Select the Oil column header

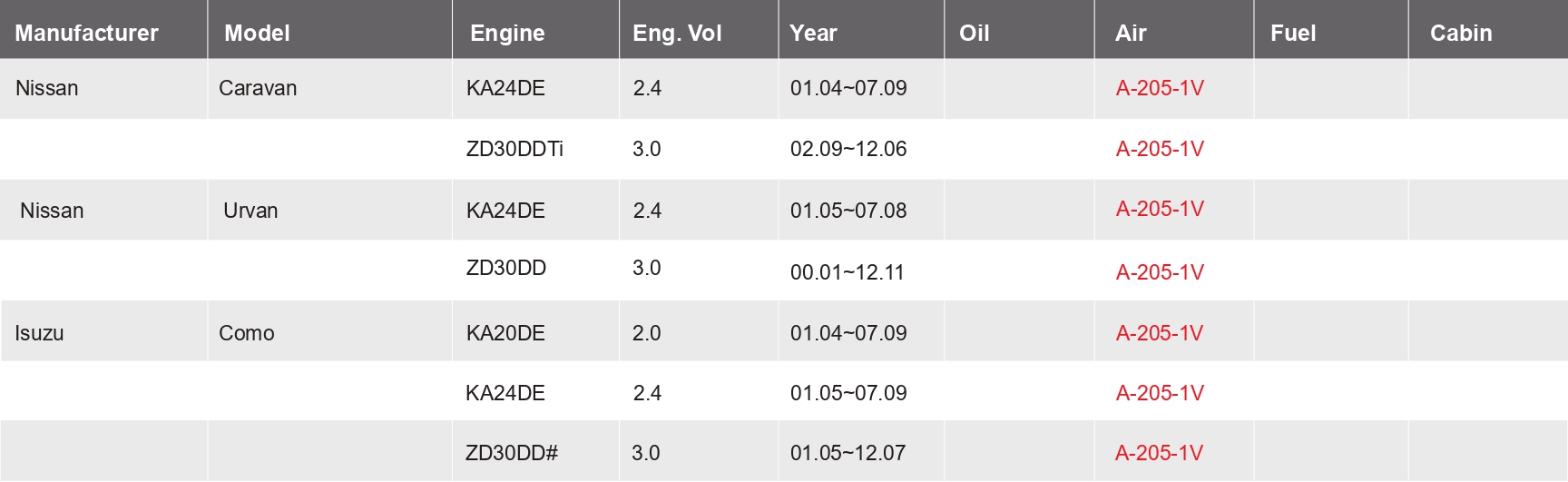974,33
